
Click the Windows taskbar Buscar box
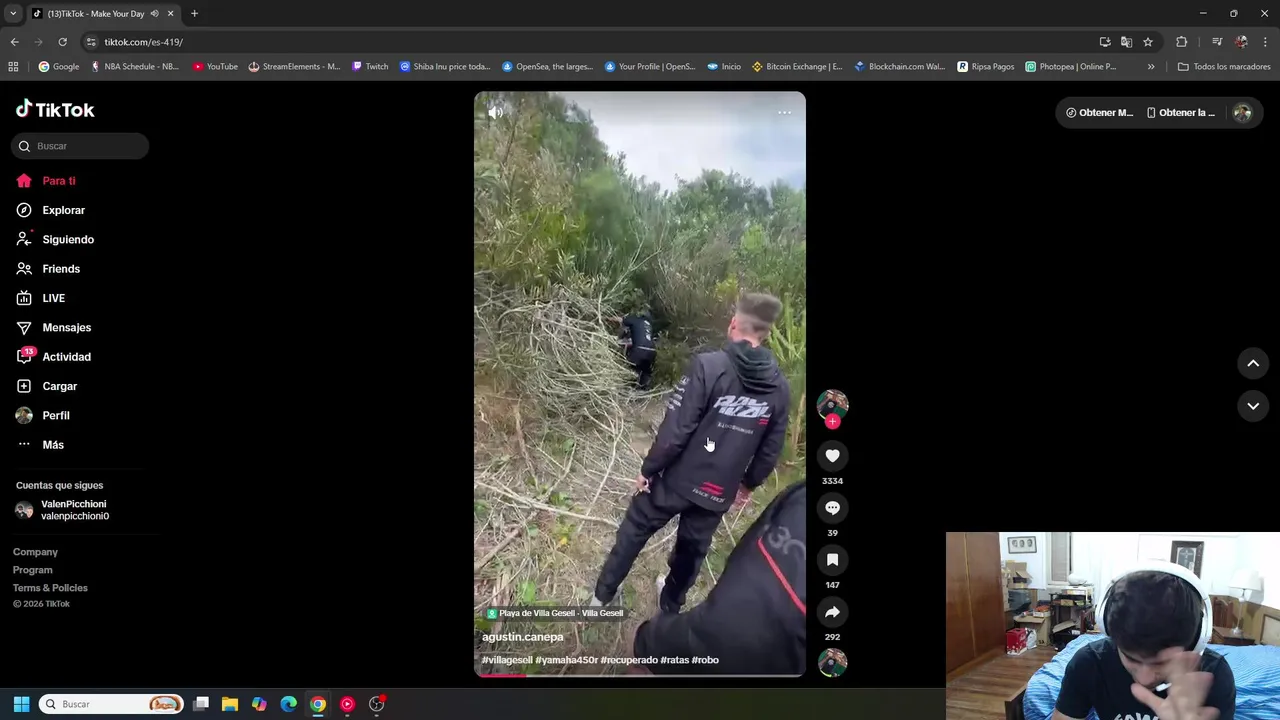110,704
